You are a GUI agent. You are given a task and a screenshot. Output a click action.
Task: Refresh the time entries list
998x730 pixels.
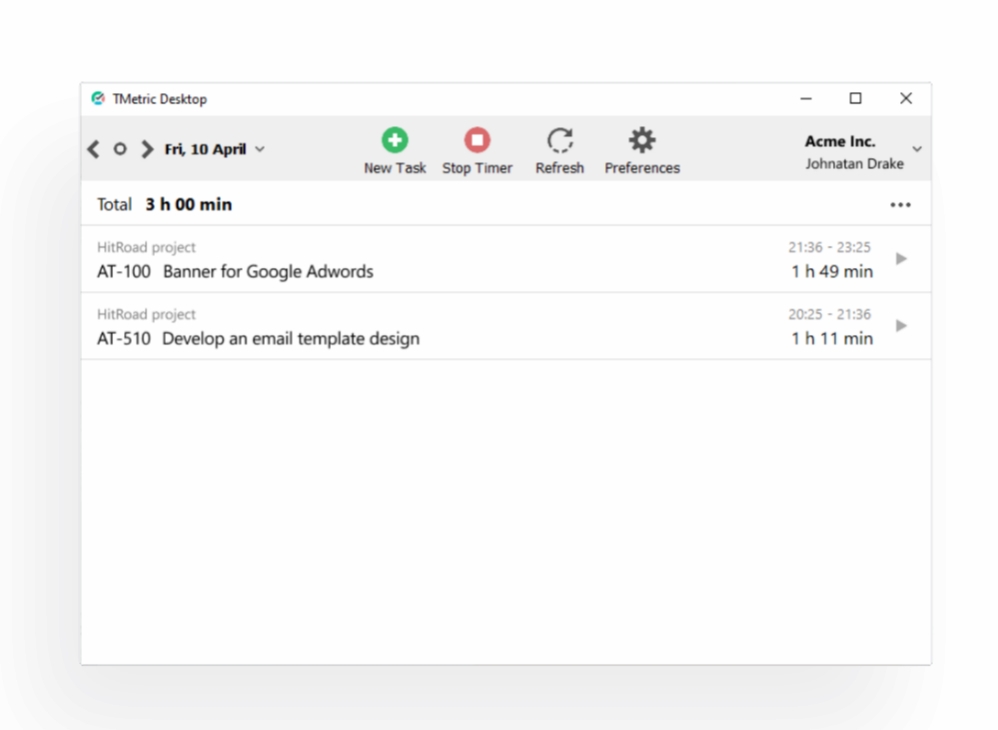559,148
